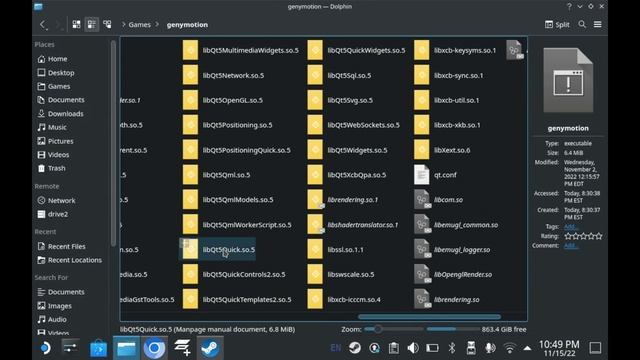Image resolution: width=640 pixels, height=360 pixels.
Task: Open volume control in system tray
Action: click(413, 348)
